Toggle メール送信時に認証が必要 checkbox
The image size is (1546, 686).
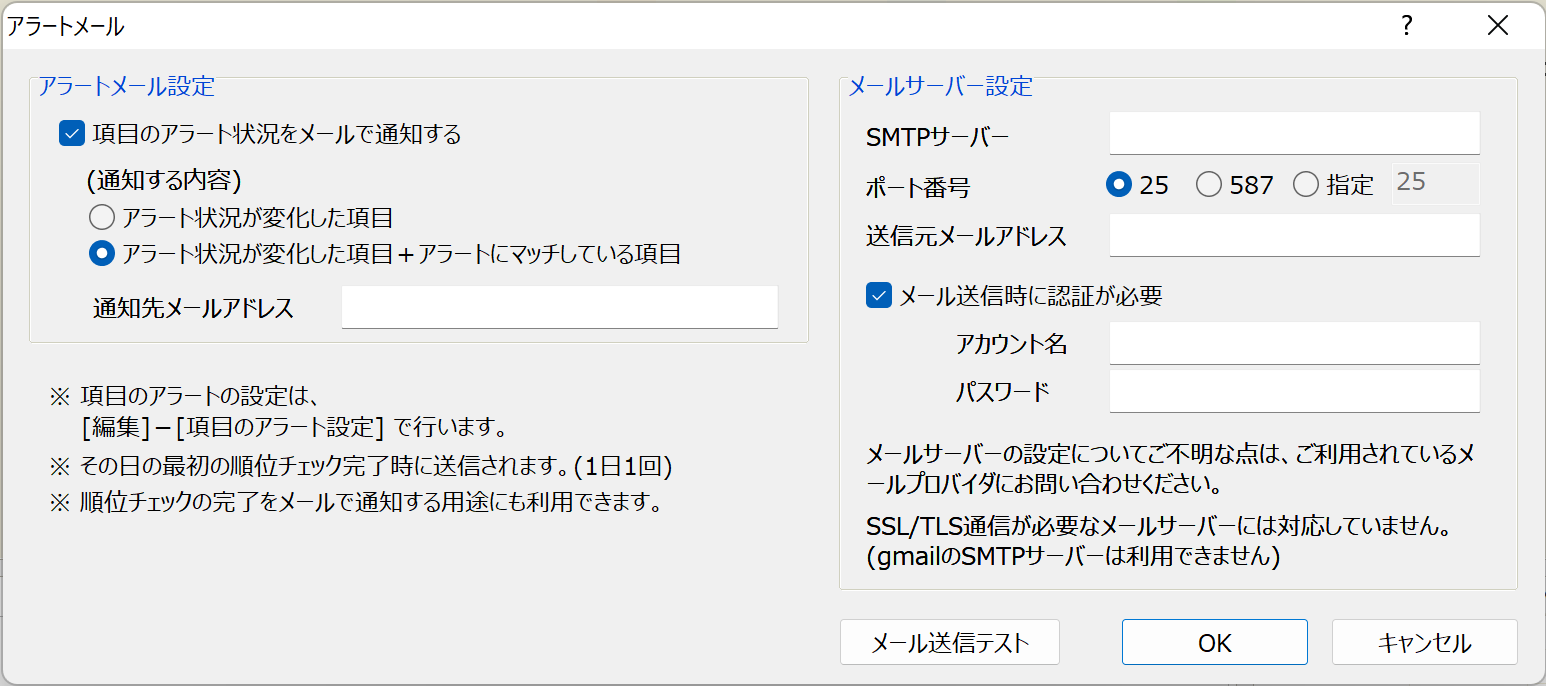click(878, 297)
